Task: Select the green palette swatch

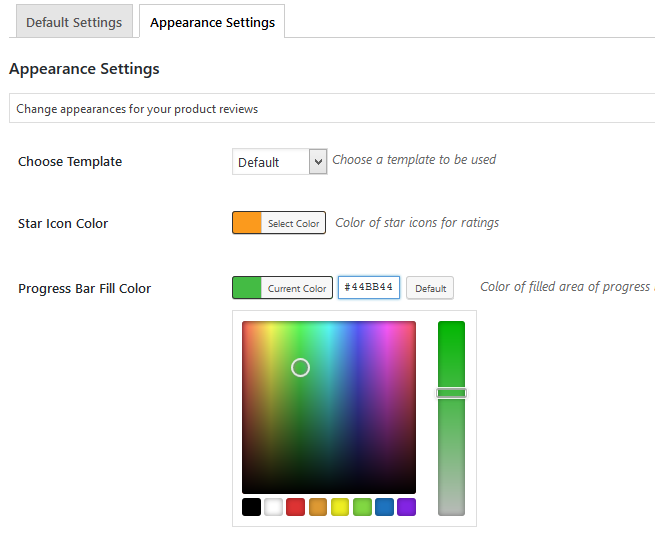Action: (x=362, y=507)
